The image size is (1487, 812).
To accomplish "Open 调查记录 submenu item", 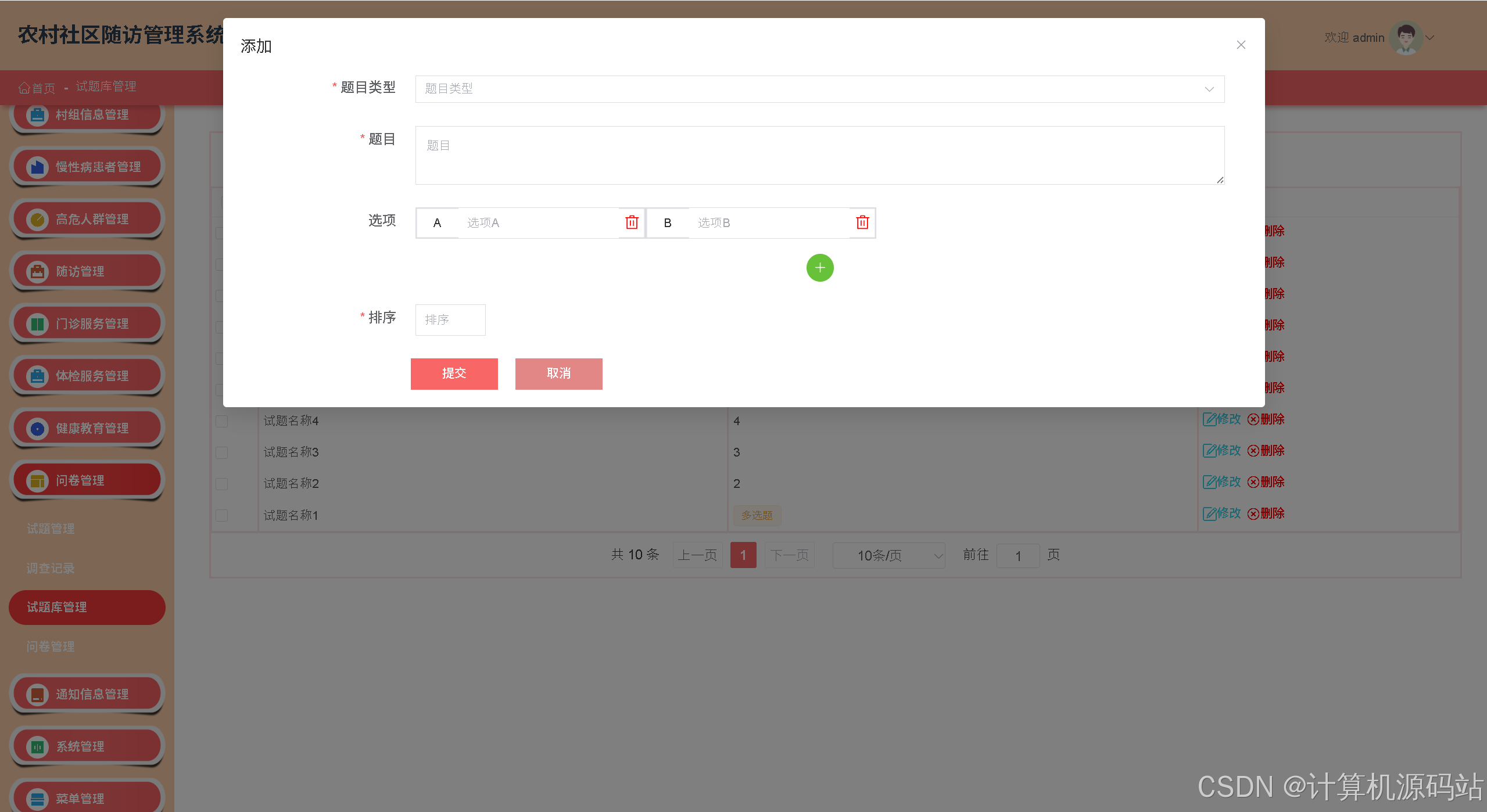I will [x=51, y=568].
